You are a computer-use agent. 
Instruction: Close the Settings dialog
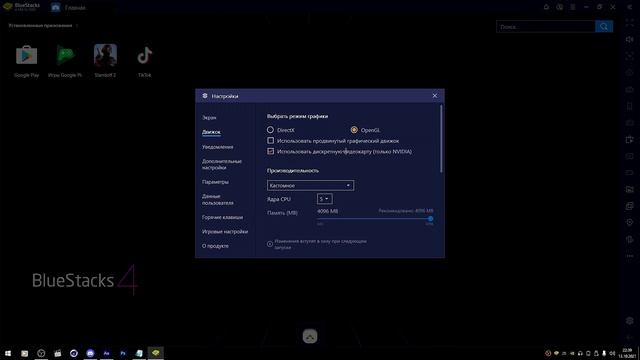coord(435,96)
